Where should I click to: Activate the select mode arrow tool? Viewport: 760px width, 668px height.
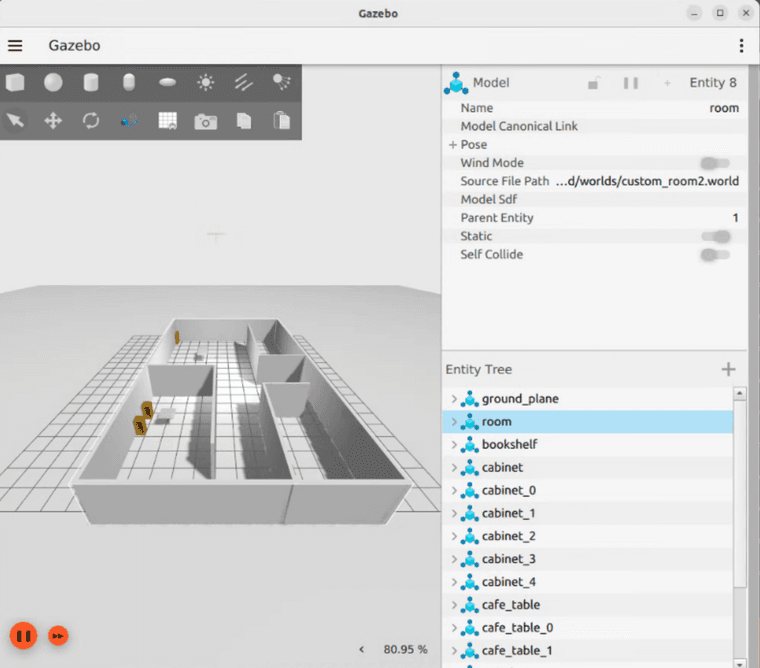(16, 120)
